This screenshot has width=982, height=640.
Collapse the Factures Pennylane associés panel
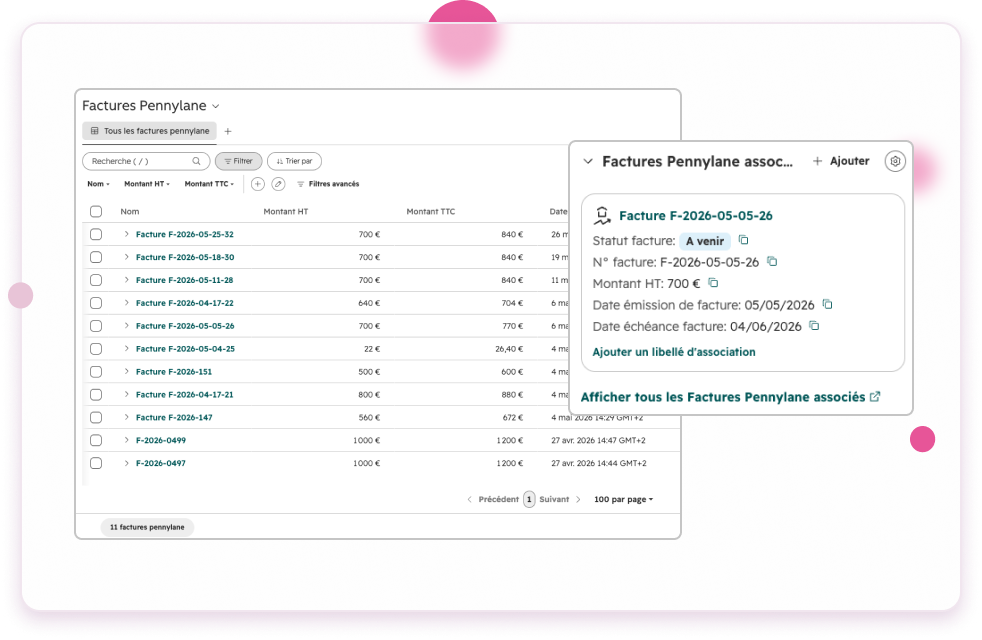[587, 161]
